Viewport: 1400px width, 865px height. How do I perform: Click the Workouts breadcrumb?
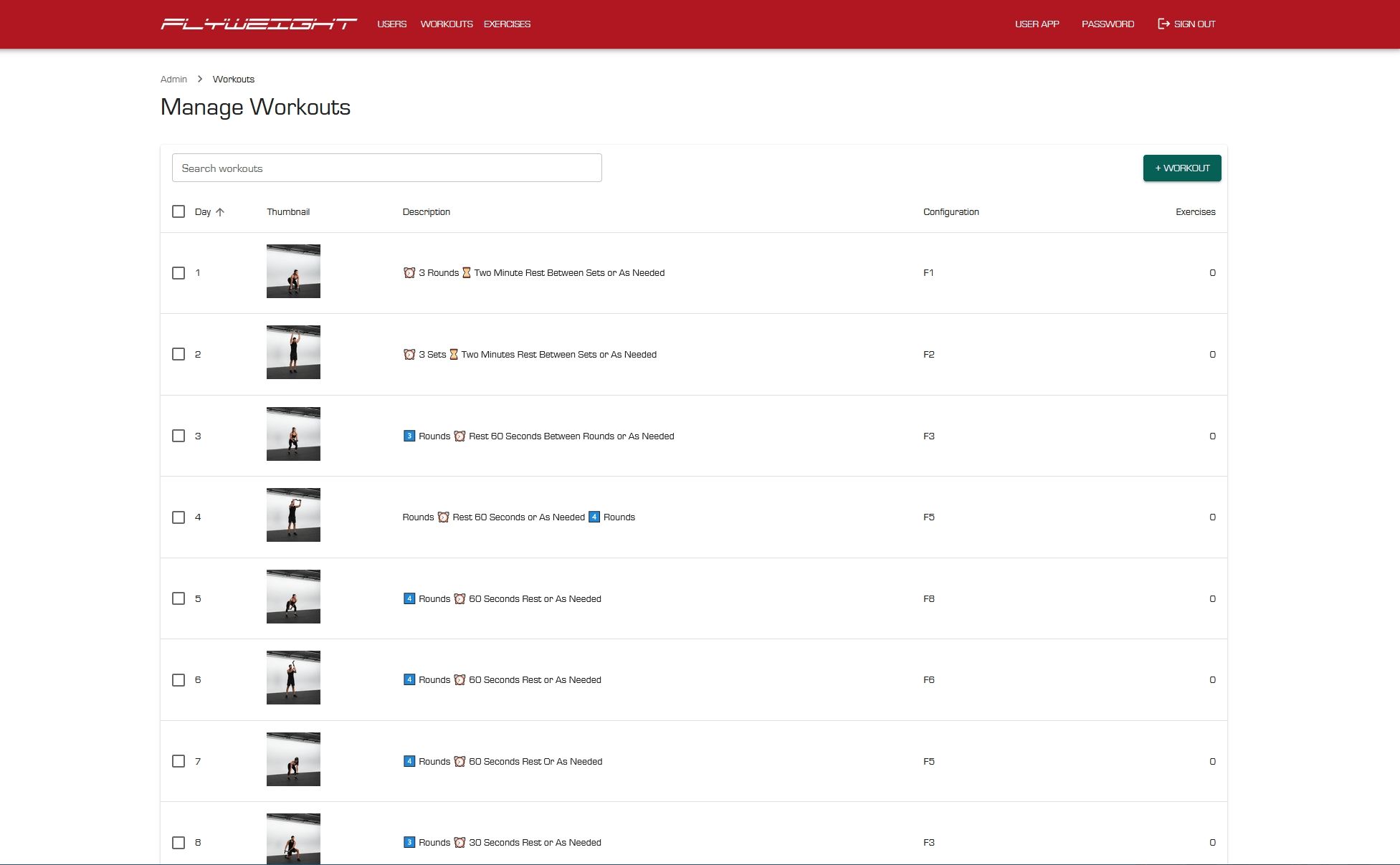(x=234, y=79)
